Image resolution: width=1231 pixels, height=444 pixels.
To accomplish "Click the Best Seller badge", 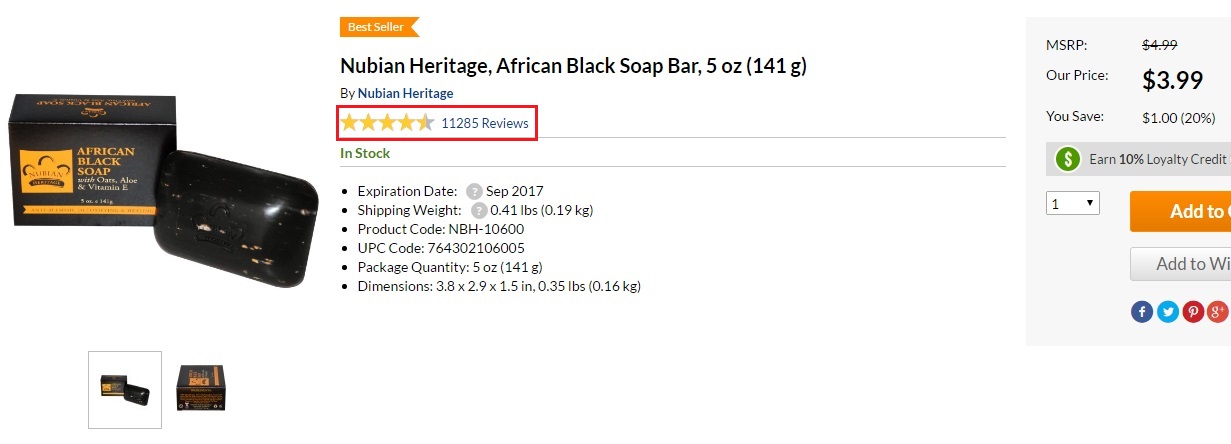I will pyautogui.click(x=379, y=27).
